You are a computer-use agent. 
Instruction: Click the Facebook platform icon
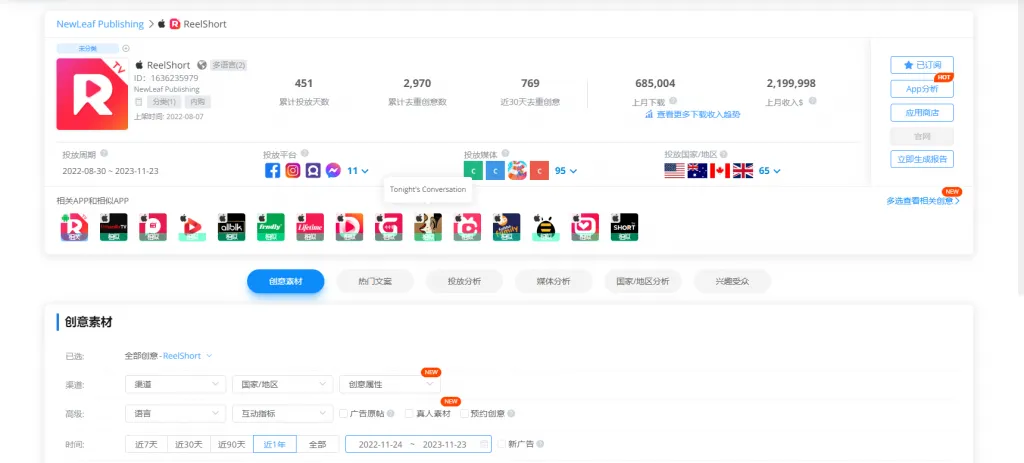(272, 171)
